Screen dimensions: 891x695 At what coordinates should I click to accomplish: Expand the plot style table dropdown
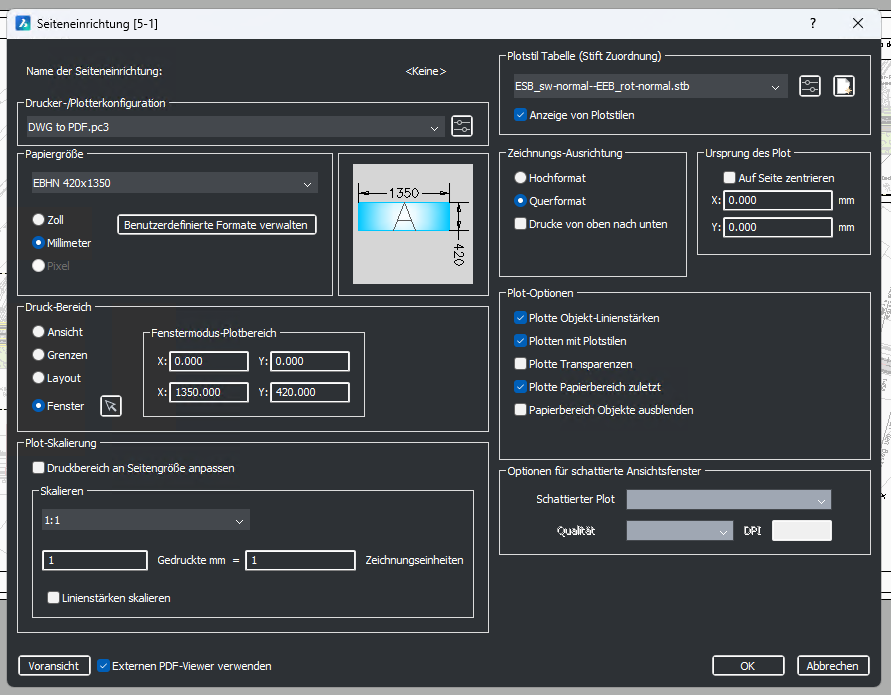[x=647, y=86]
